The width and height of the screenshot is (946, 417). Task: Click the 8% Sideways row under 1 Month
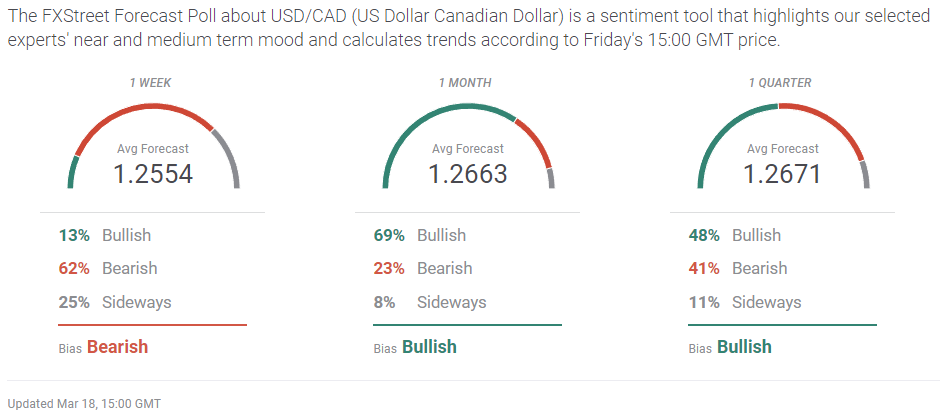(430, 302)
